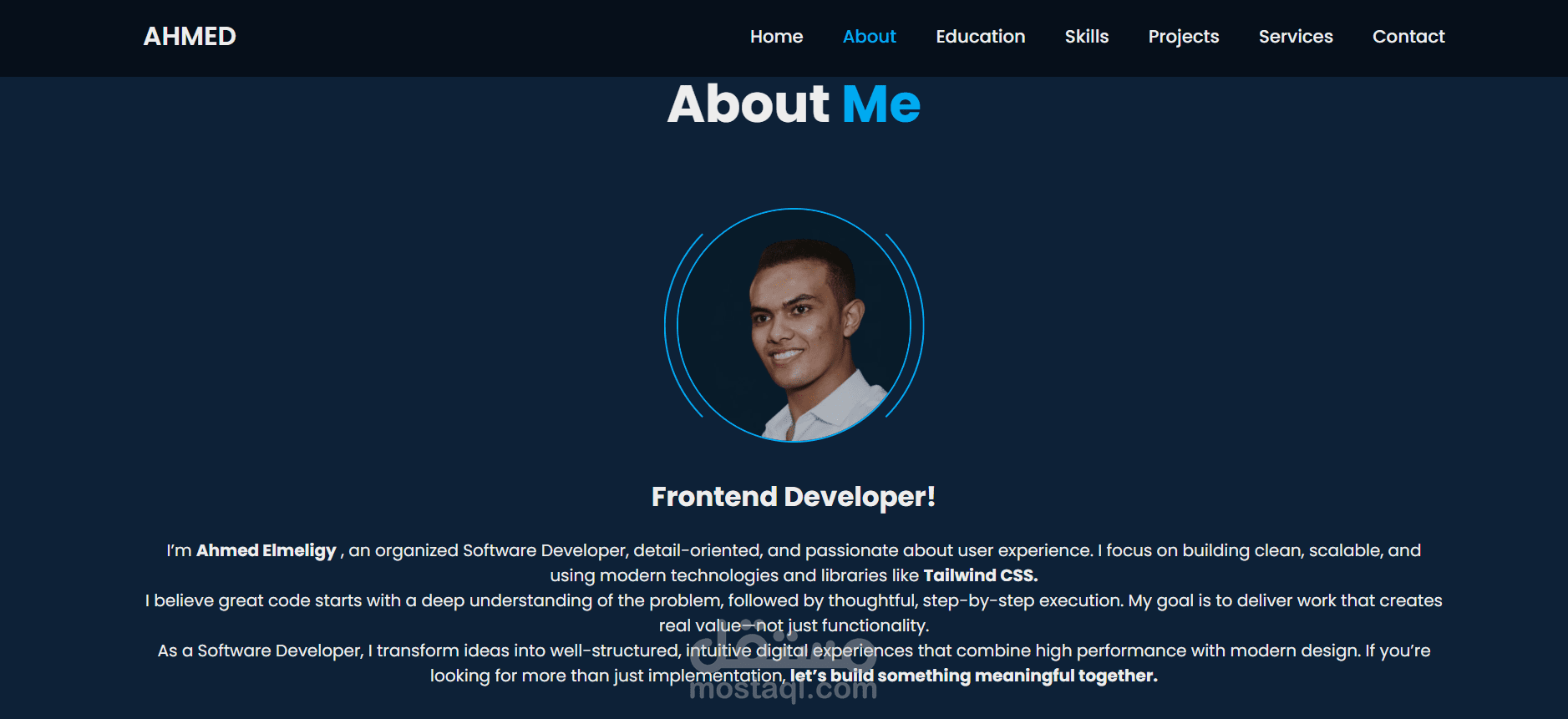The image size is (1568, 719).
Task: Click the AHMED site logo
Action: [190, 37]
